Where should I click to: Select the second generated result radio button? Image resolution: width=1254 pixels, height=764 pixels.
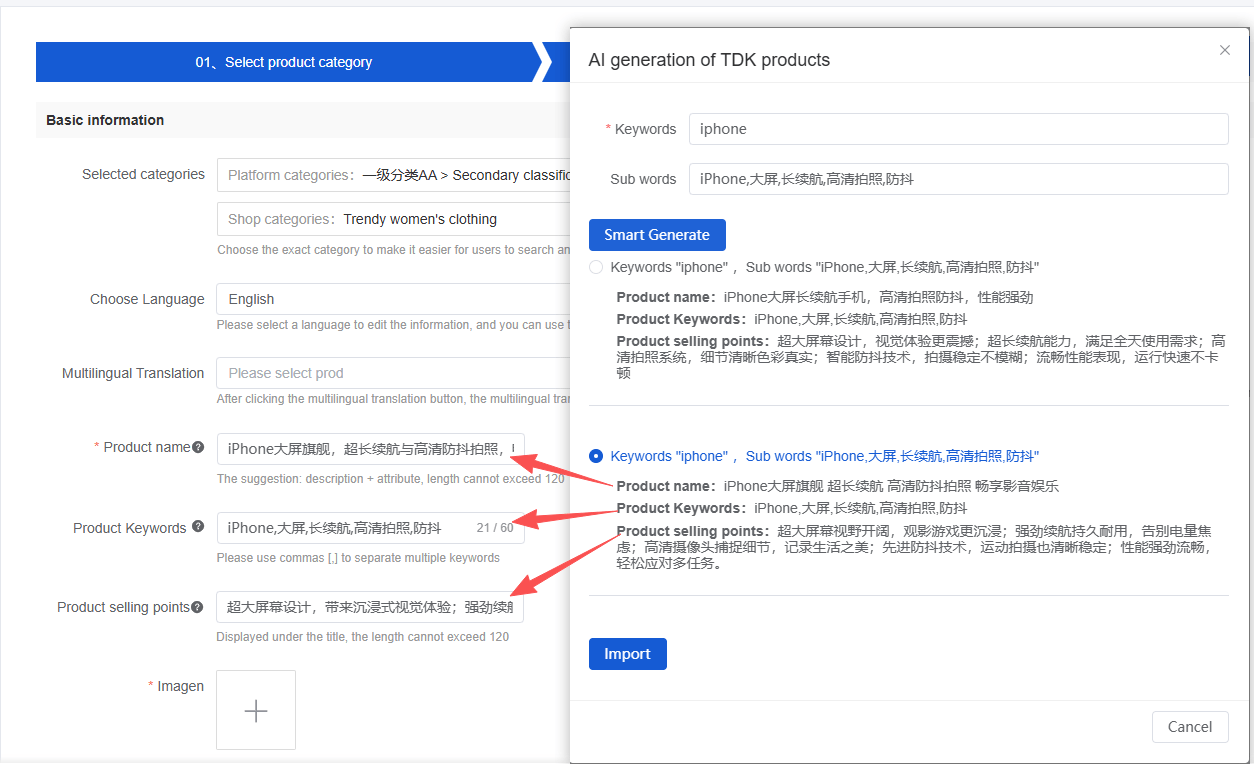coord(596,456)
